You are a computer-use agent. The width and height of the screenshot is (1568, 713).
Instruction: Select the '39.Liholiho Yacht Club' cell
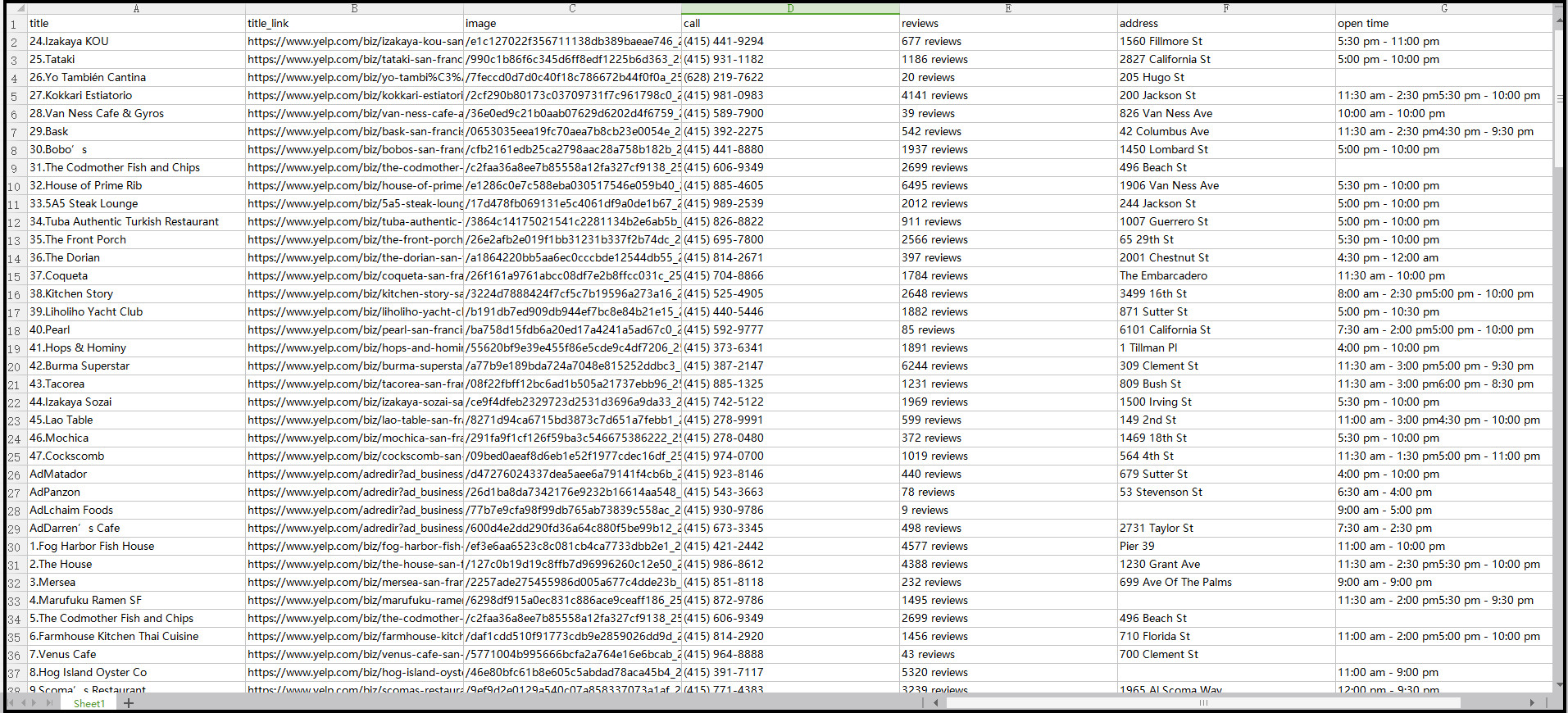[136, 312]
